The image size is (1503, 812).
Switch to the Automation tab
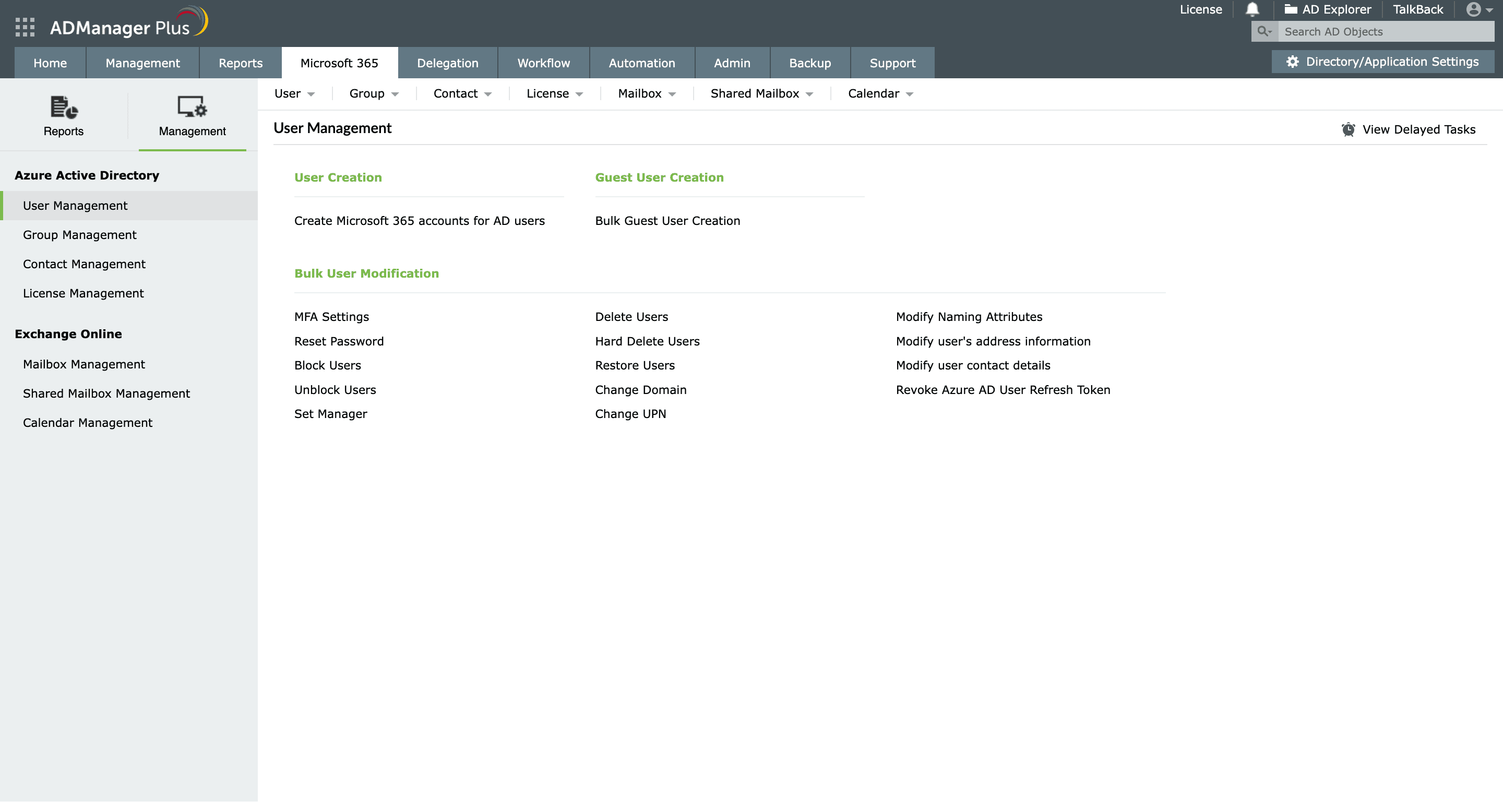click(x=642, y=63)
